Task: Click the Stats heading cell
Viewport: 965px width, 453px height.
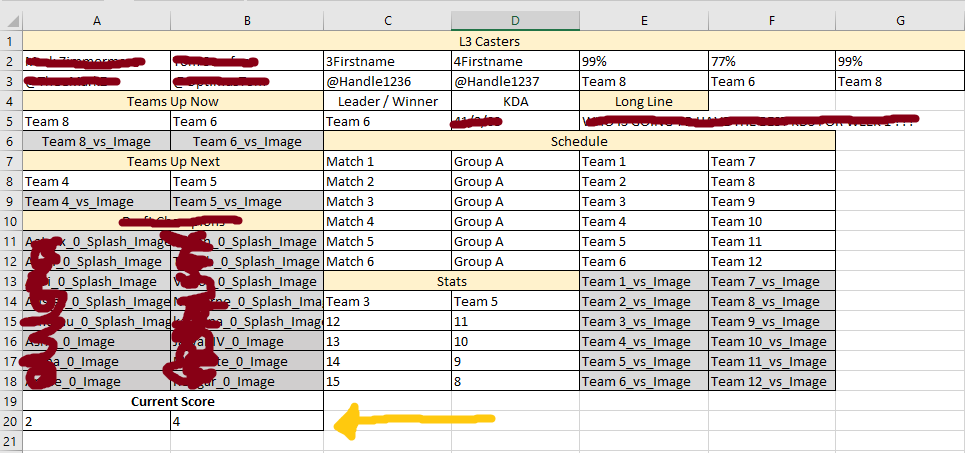Action: point(451,281)
